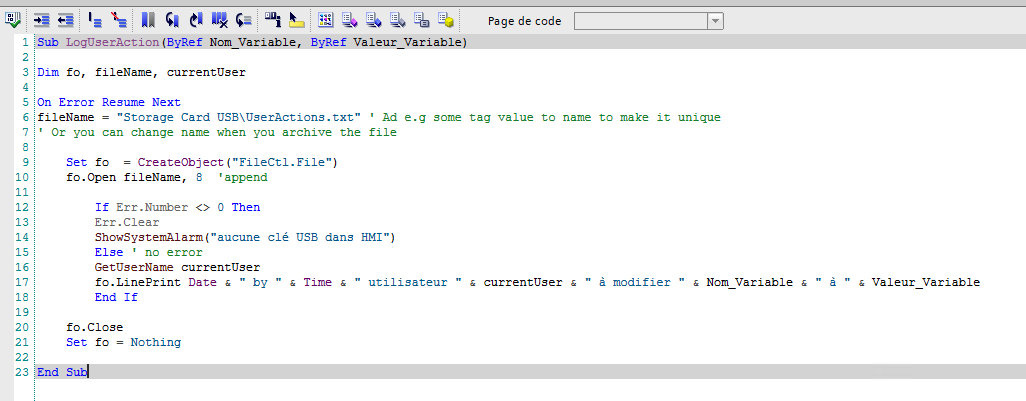
Task: Set a bookmark using the bookmark icon
Action: [x=148, y=19]
